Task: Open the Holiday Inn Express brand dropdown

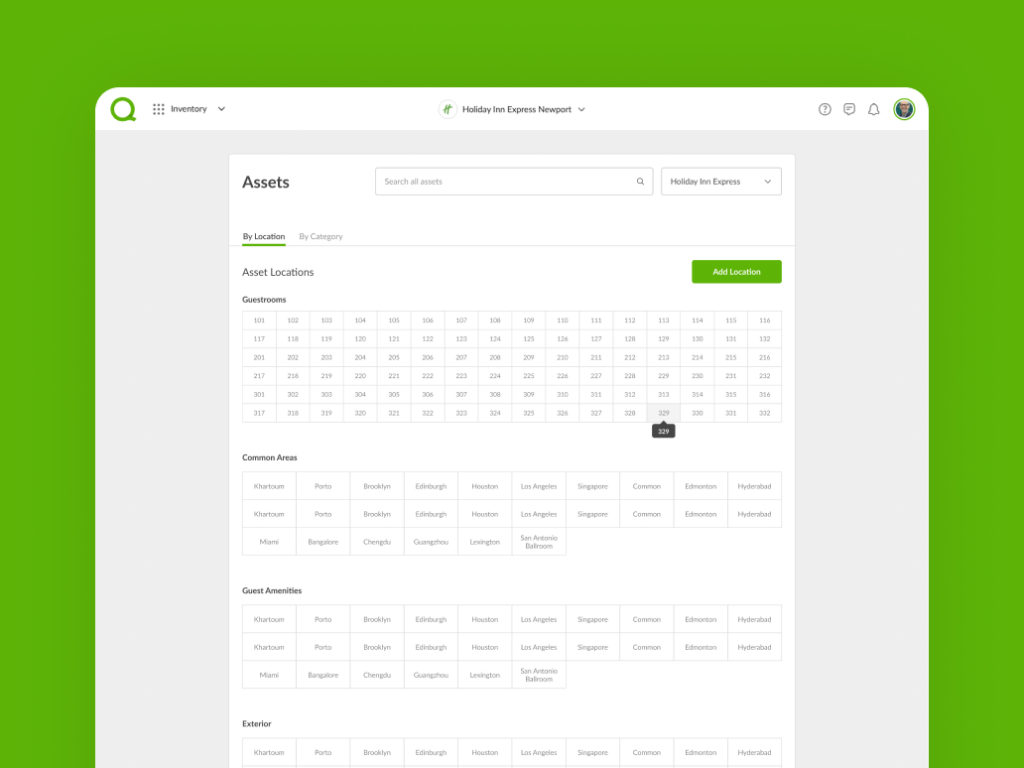Action: [721, 182]
